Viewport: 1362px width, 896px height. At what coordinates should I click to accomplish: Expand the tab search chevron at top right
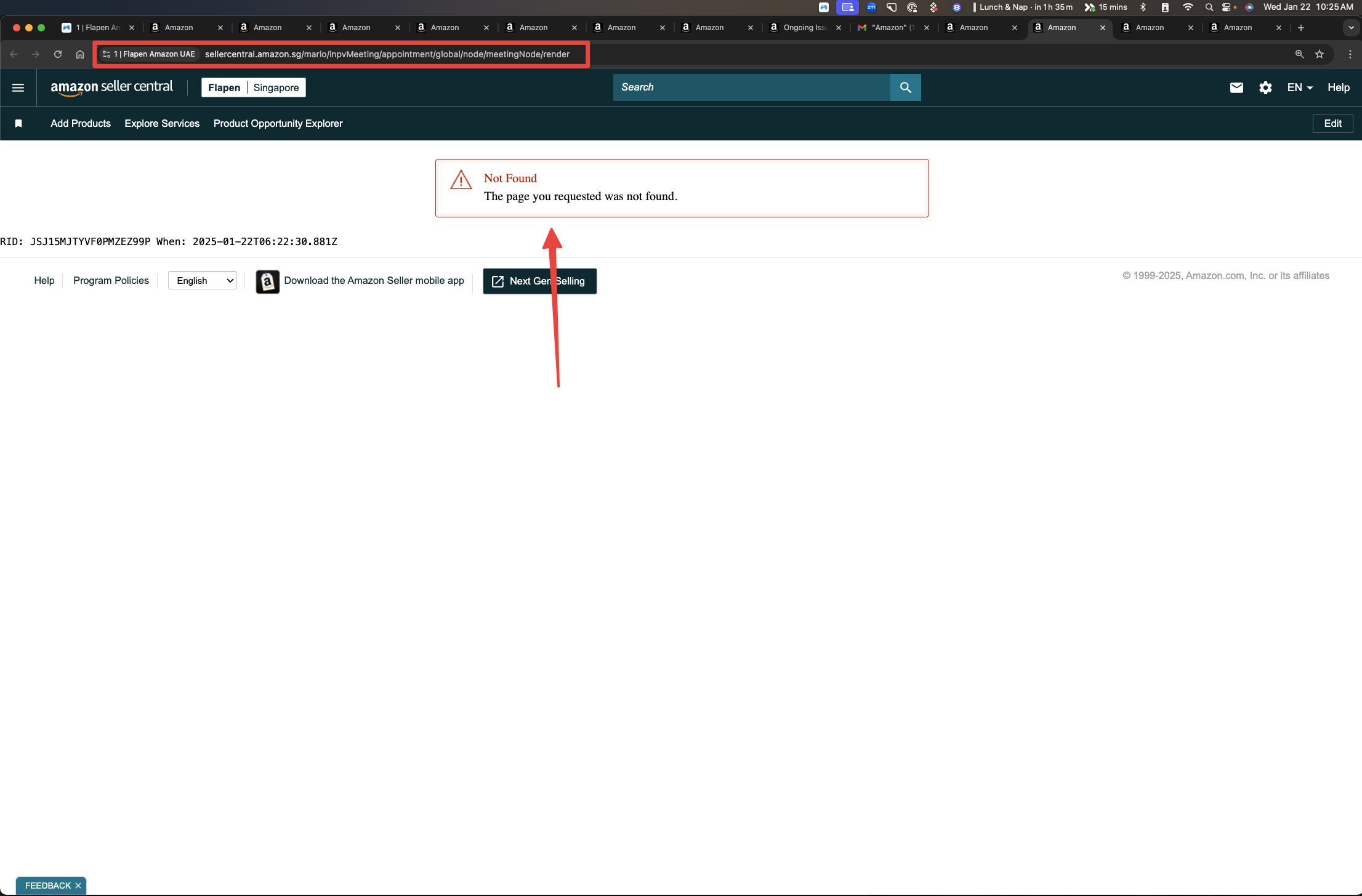coord(1351,28)
